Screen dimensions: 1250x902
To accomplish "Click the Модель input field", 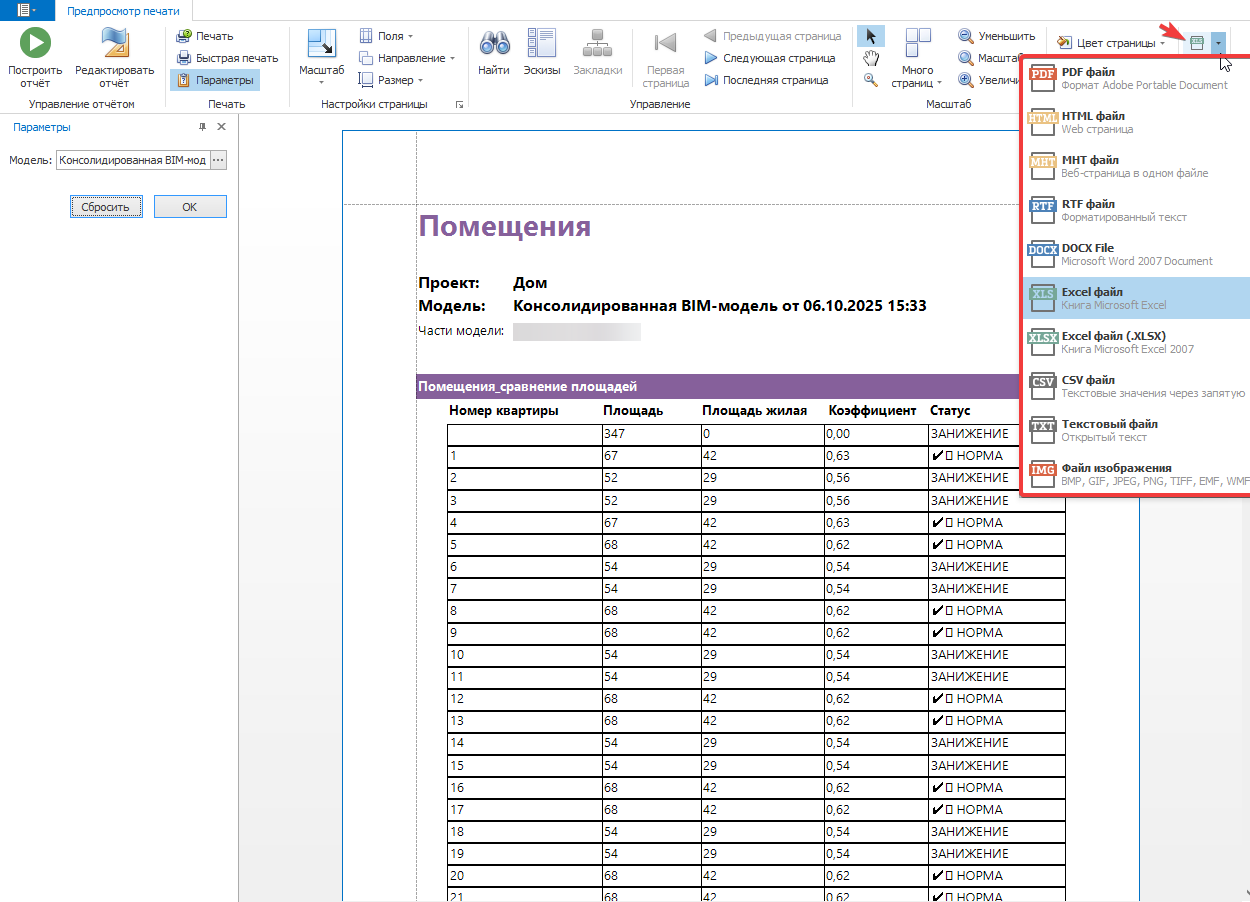I will point(133,160).
